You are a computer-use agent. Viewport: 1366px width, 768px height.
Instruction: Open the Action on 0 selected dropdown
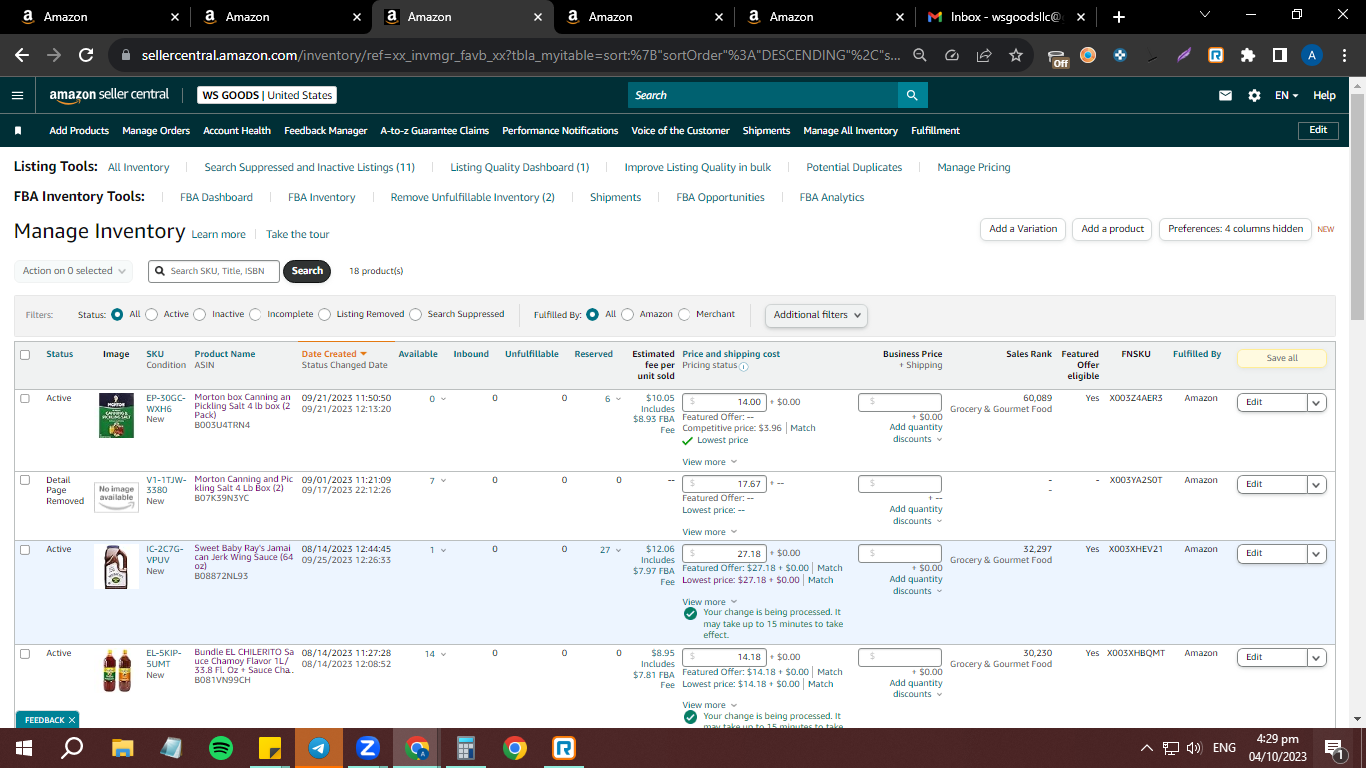tap(74, 271)
